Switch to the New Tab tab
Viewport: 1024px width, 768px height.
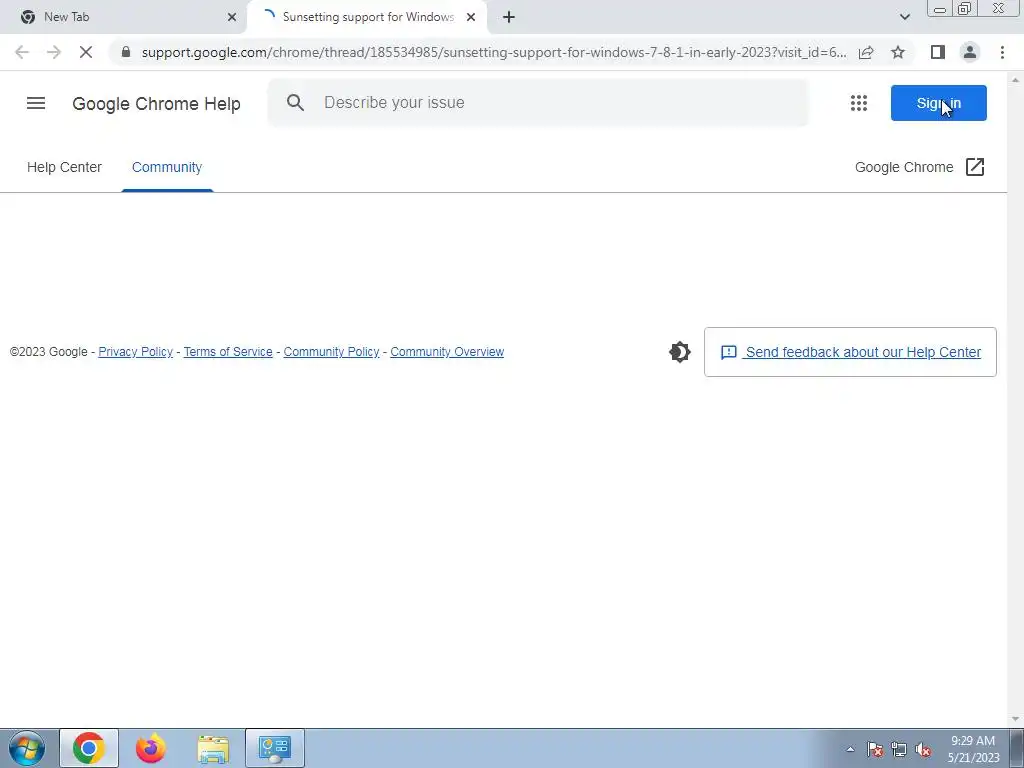point(121,17)
